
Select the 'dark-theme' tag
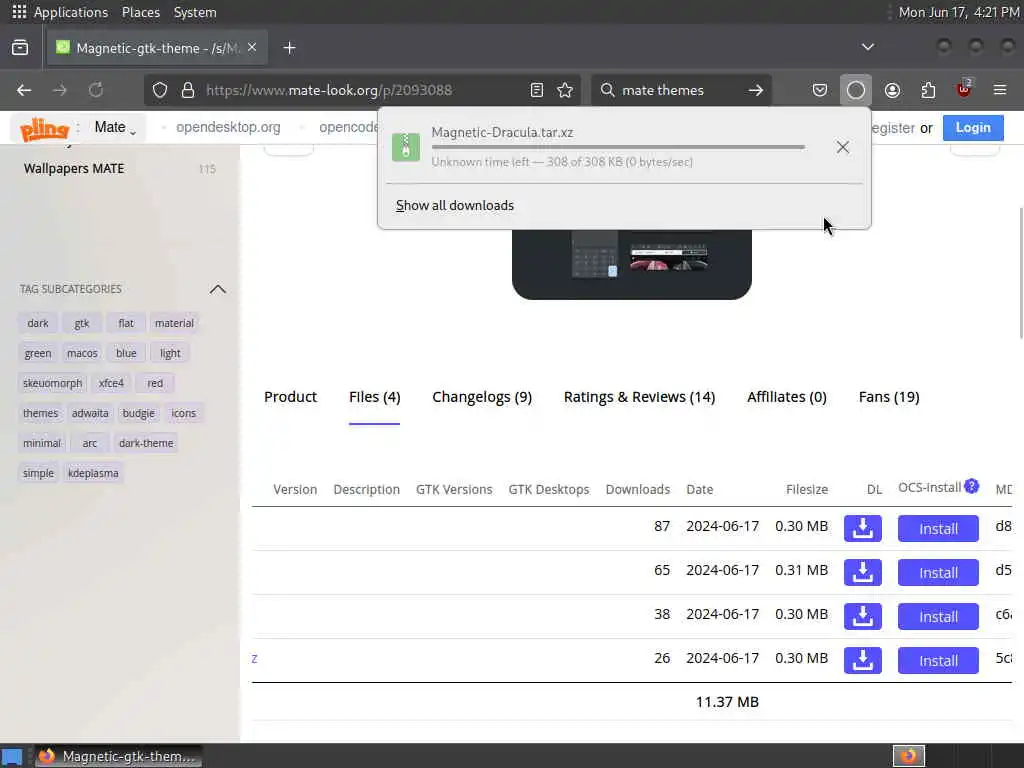(x=146, y=443)
